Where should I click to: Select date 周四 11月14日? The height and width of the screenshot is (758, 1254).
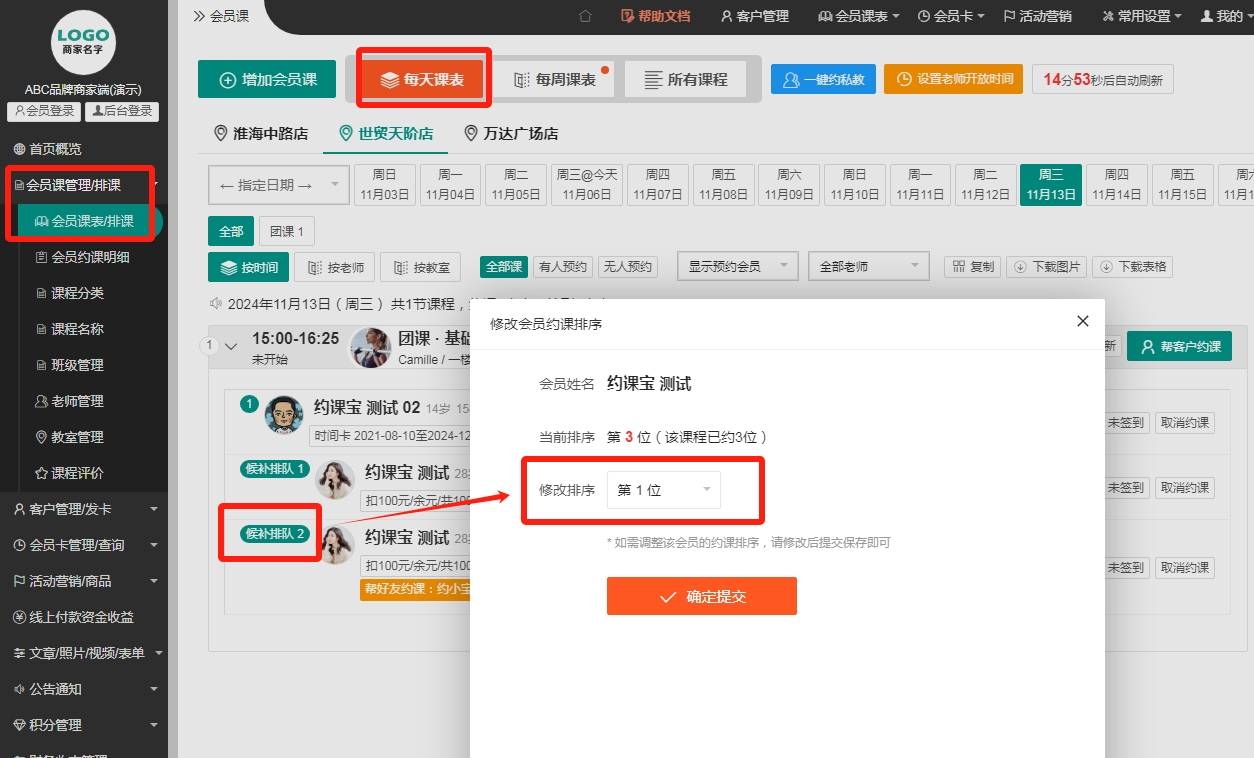[1116, 185]
